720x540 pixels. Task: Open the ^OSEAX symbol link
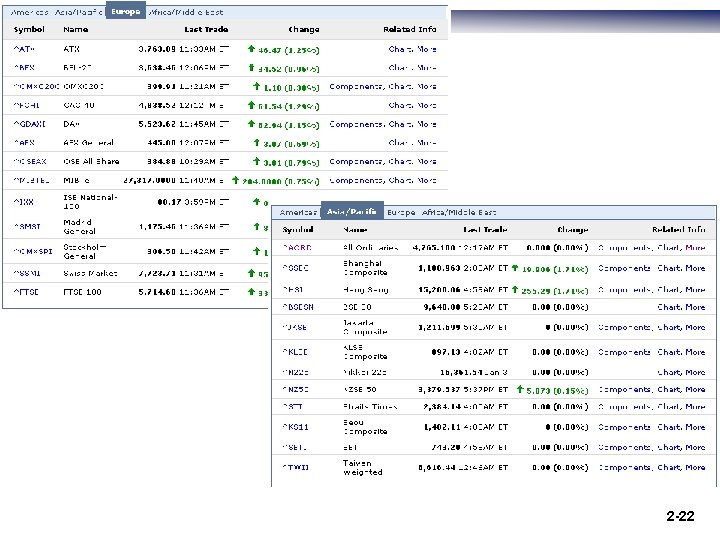(30, 162)
